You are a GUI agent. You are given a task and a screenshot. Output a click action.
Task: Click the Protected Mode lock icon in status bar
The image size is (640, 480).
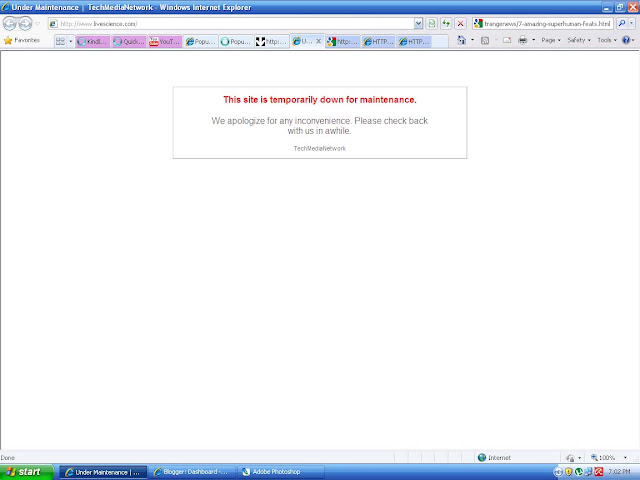(571, 458)
